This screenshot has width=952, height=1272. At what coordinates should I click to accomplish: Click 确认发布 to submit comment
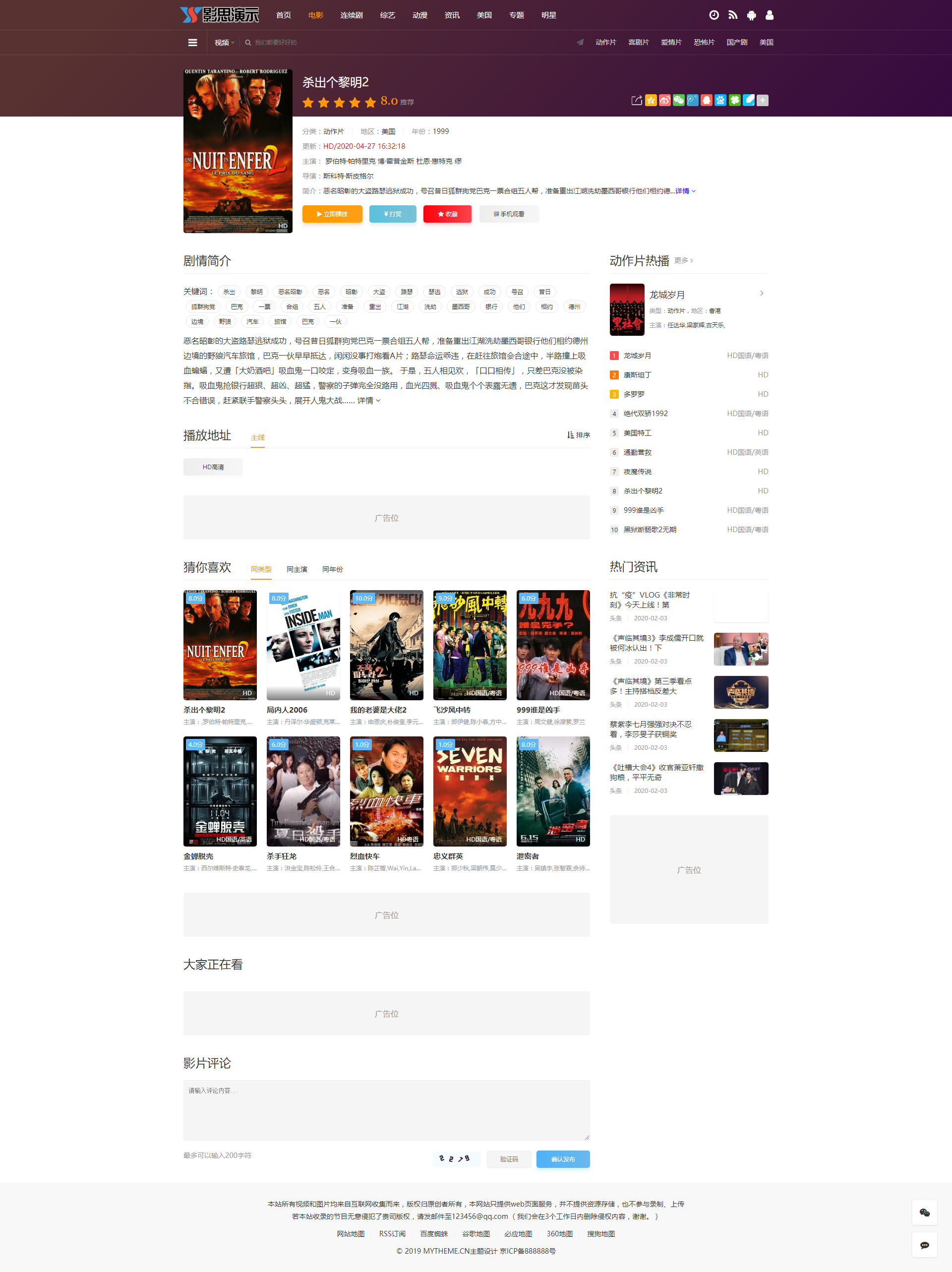pyautogui.click(x=562, y=1159)
